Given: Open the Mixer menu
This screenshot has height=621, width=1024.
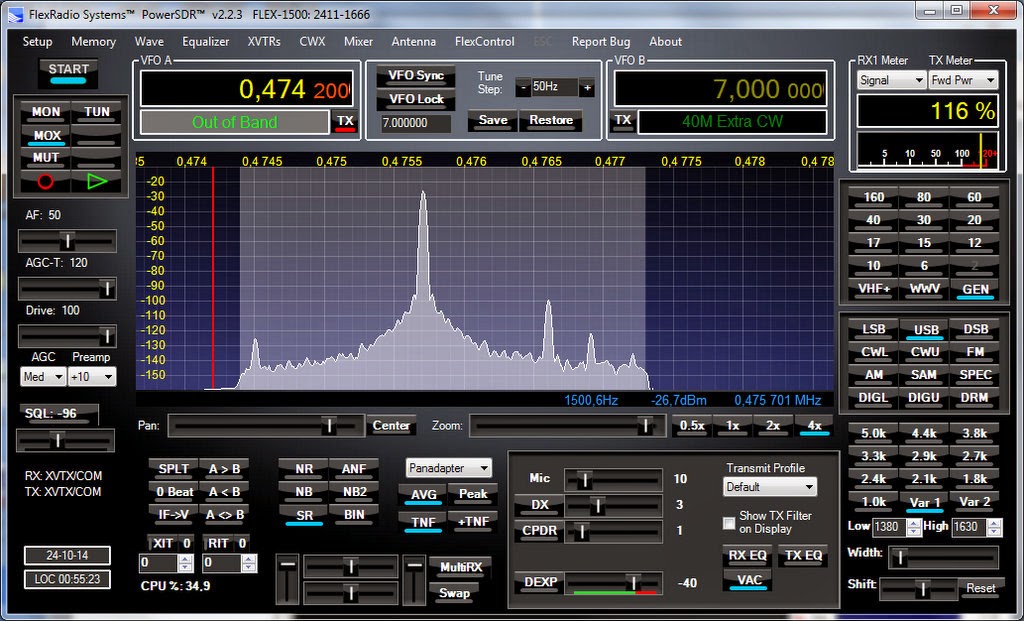Looking at the screenshot, I should (359, 41).
